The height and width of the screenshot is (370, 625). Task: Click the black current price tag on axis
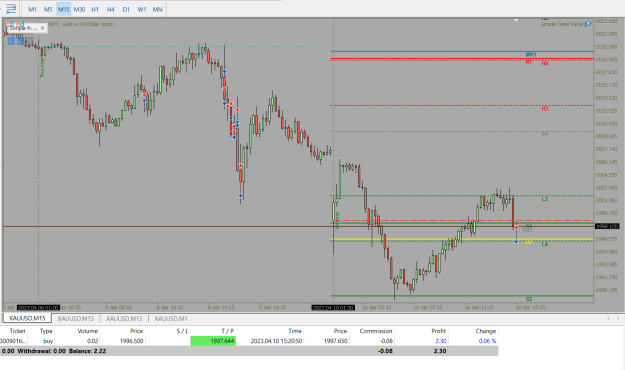coord(607,226)
